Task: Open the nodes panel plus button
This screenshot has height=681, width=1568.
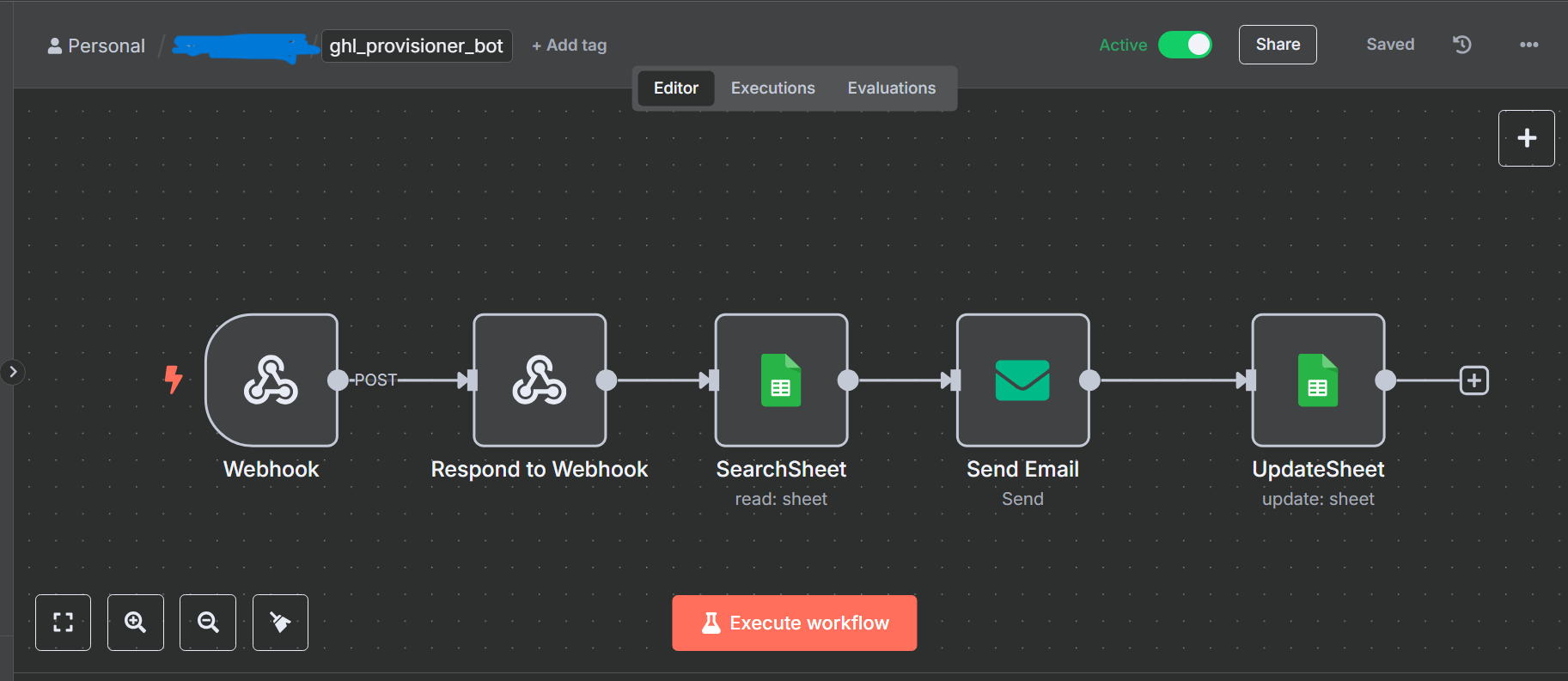Action: coord(1526,137)
